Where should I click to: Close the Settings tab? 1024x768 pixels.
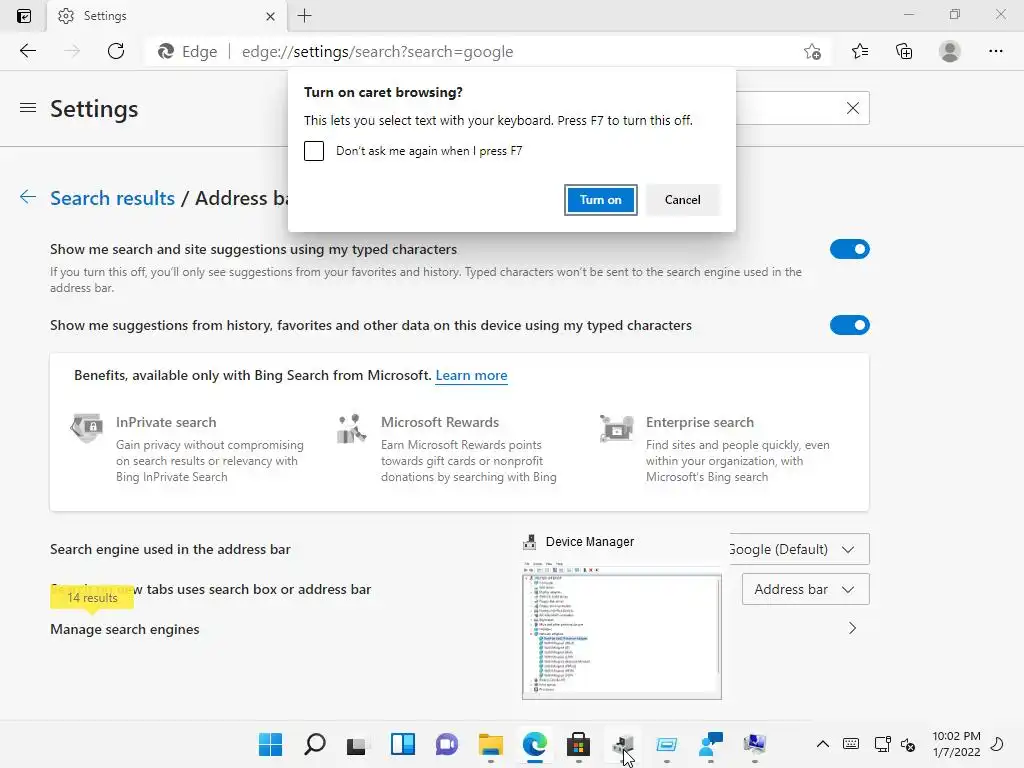pyautogui.click(x=270, y=16)
